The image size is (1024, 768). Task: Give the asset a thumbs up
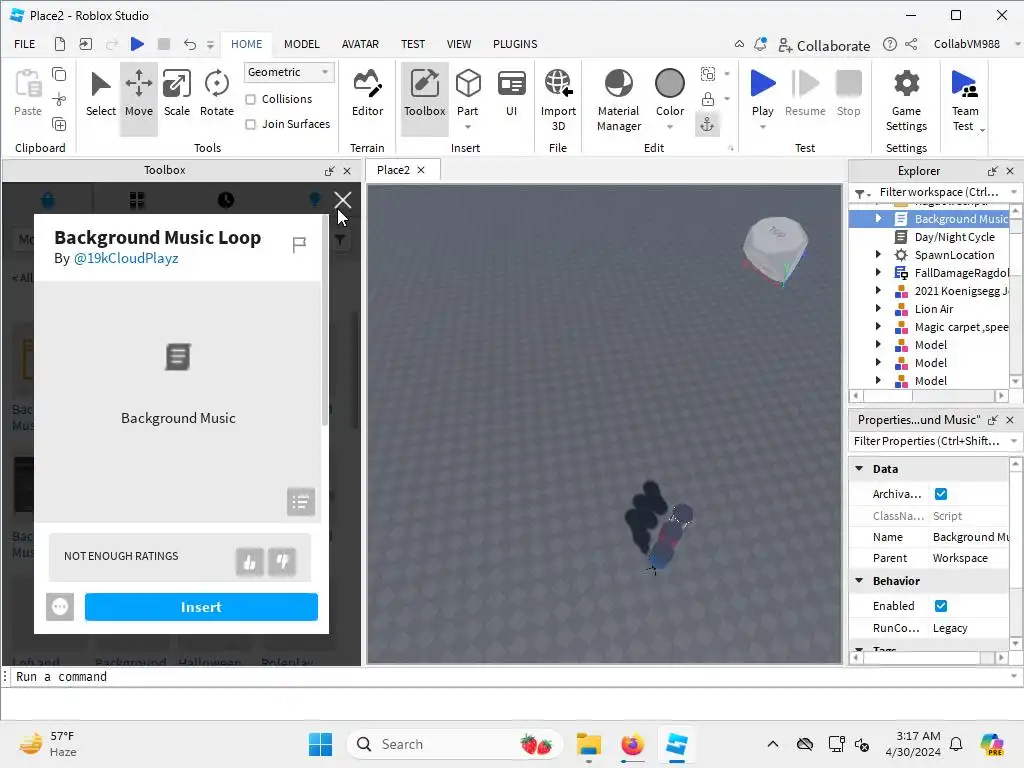[249, 562]
